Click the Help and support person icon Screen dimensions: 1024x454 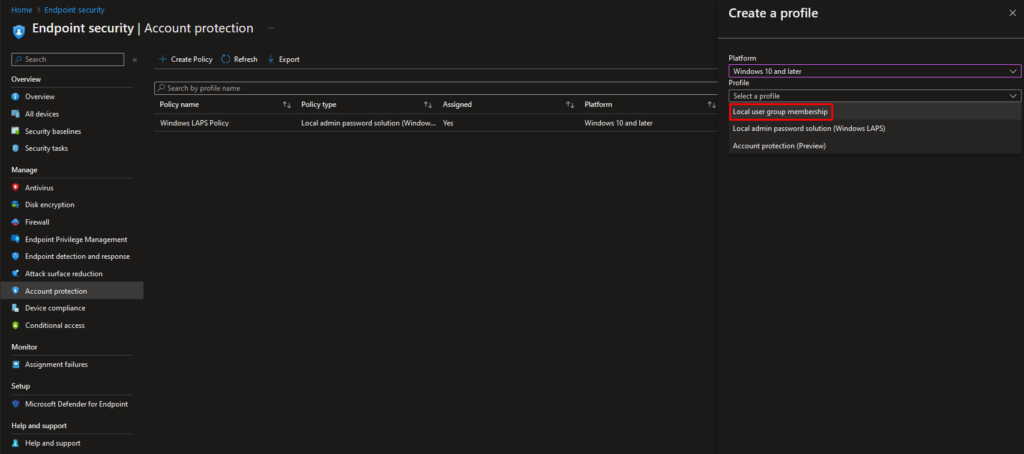16,443
